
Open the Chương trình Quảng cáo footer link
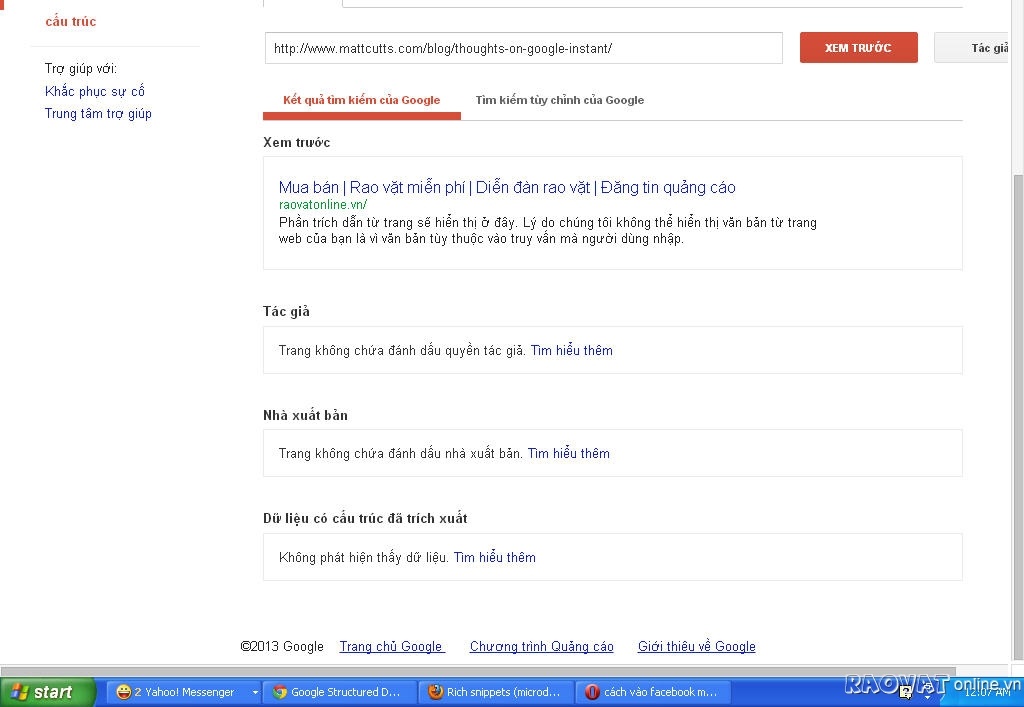541,646
